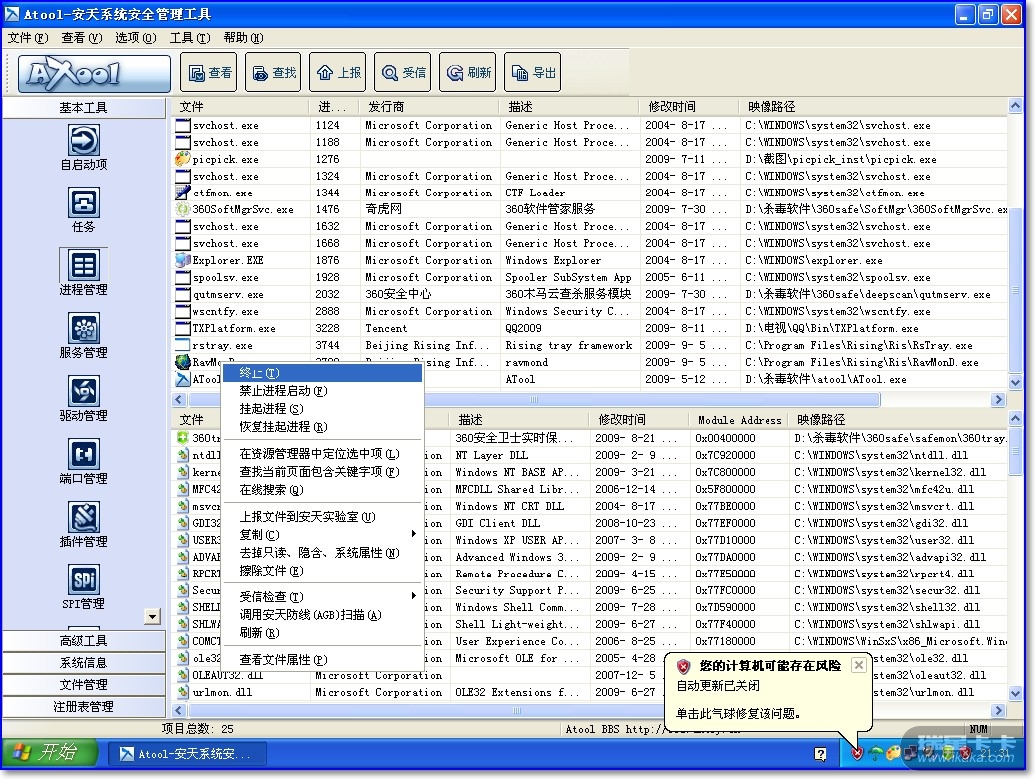Screen dimensions: 1035x779
Task: Select the 360SoftMgrSvc.exe process icon
Action: click(x=182, y=209)
